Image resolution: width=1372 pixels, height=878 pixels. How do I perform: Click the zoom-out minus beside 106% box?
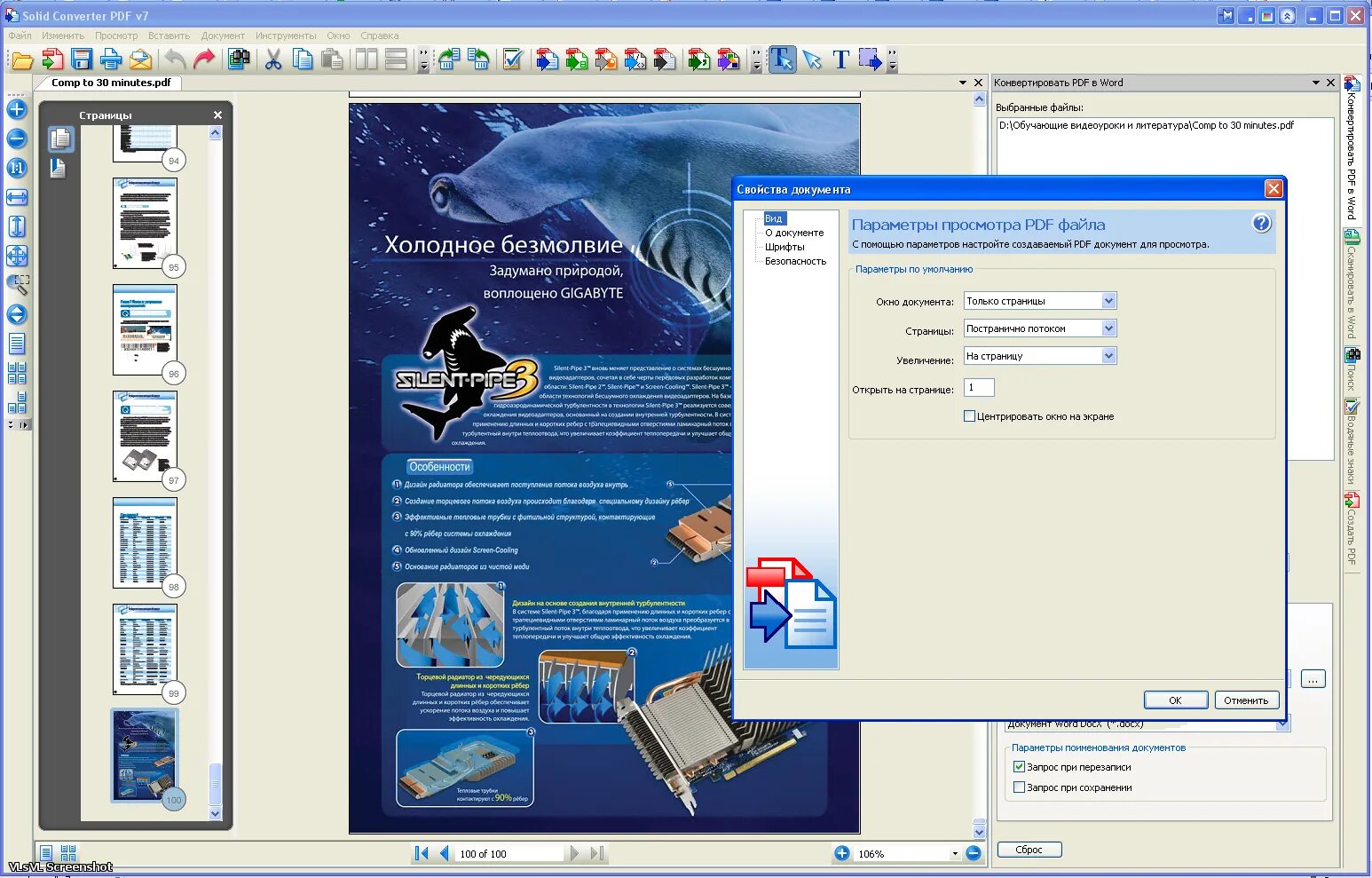click(974, 853)
